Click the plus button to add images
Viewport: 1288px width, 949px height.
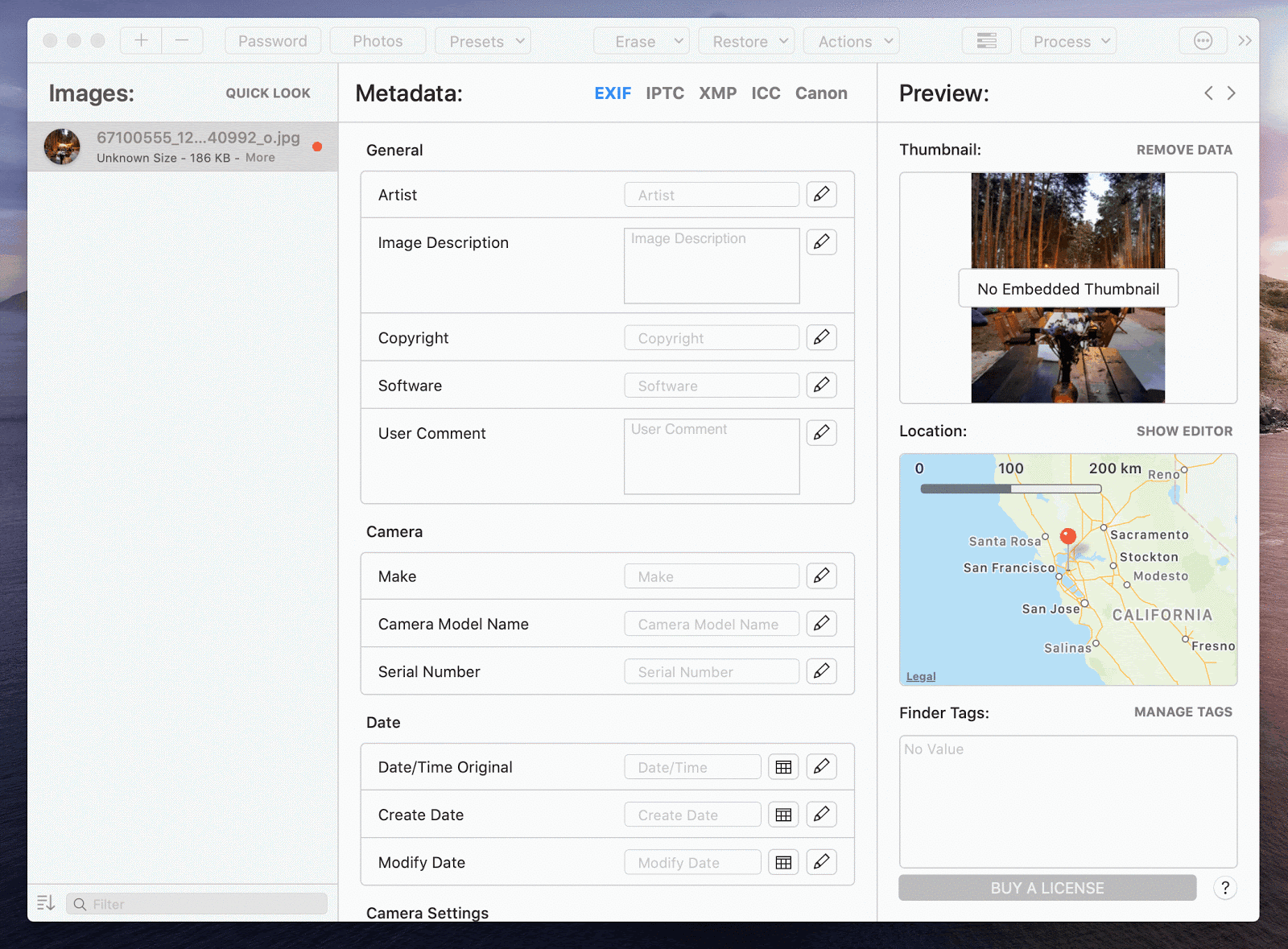(x=141, y=40)
